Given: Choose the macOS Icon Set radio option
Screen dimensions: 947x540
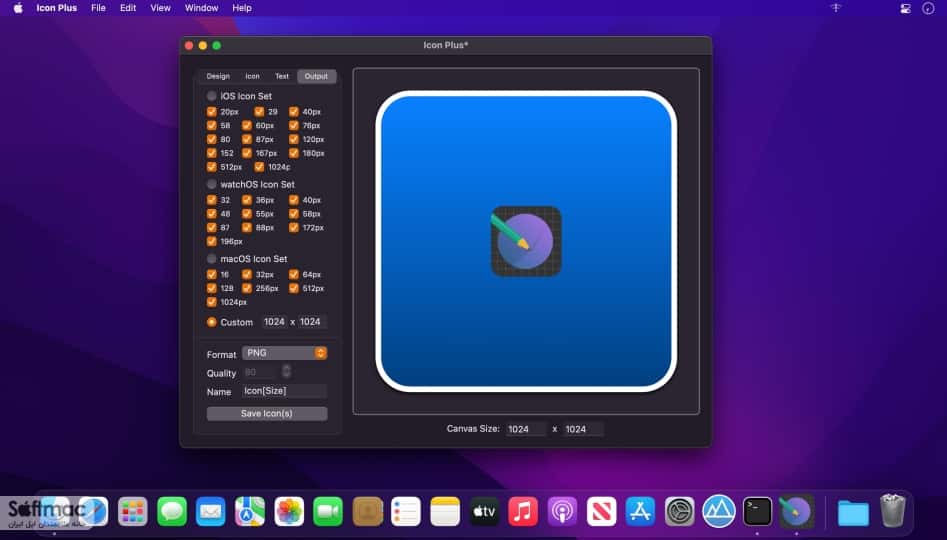Looking at the screenshot, I should 211,259.
